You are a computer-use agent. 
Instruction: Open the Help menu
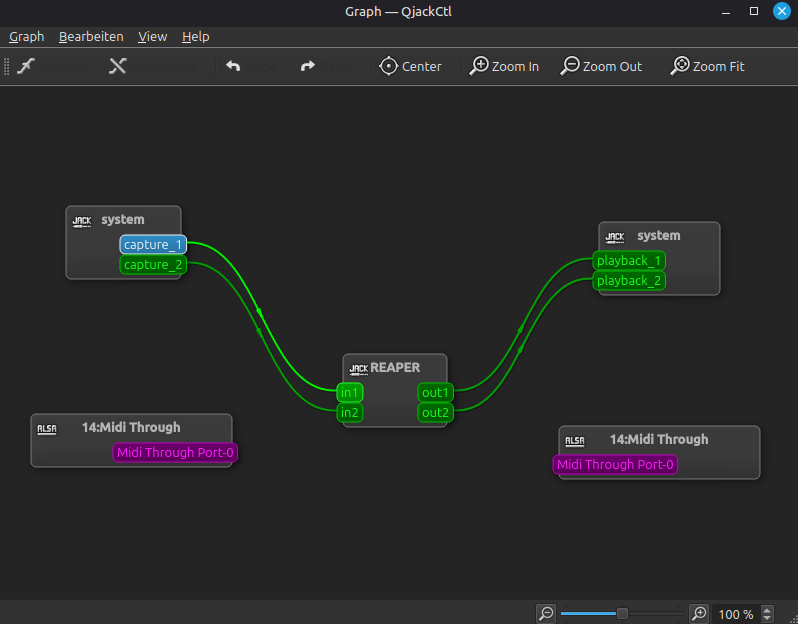[x=195, y=36]
